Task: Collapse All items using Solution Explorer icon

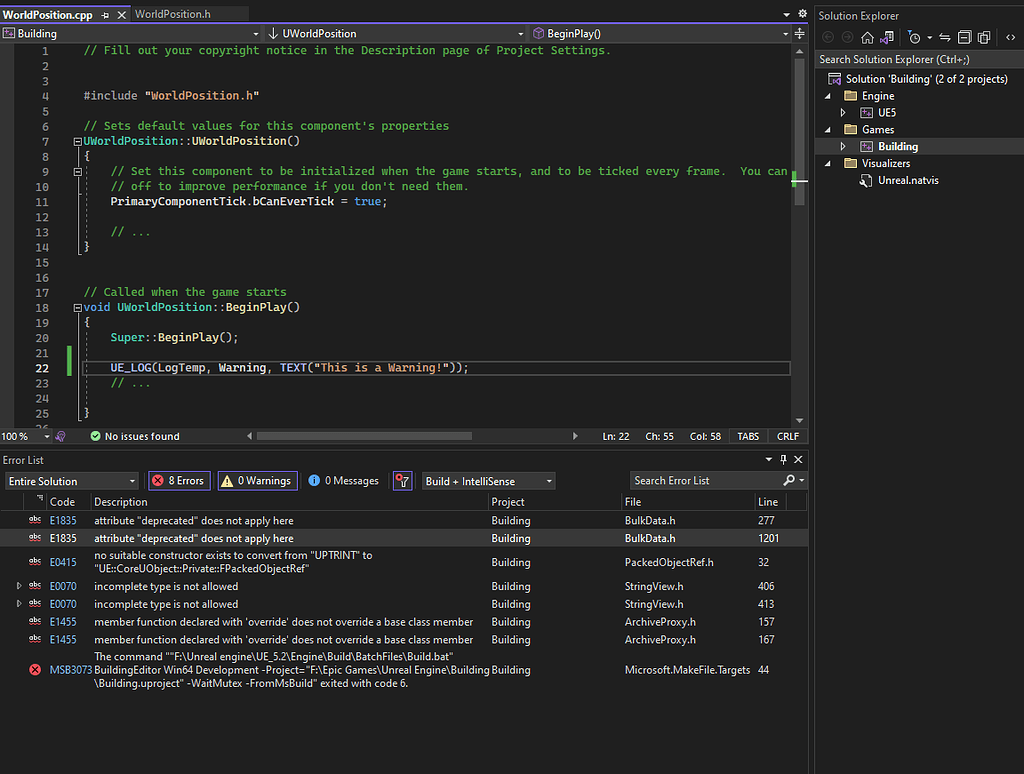Action: click(x=964, y=37)
